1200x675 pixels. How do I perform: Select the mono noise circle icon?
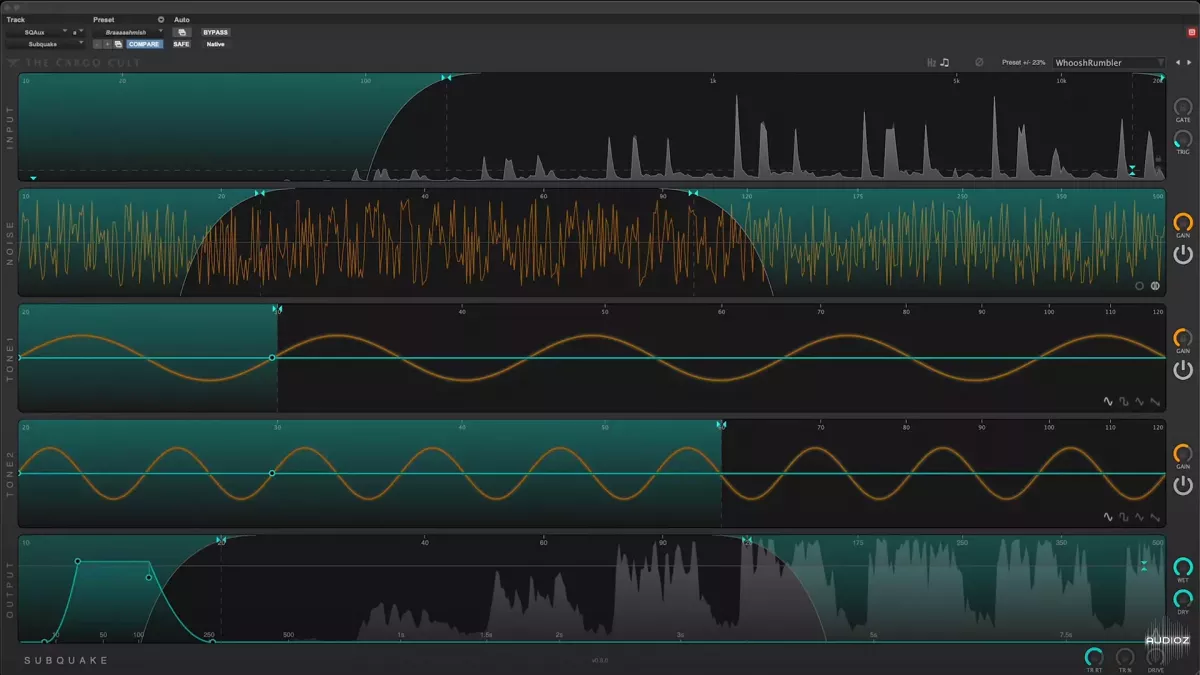click(x=1139, y=286)
